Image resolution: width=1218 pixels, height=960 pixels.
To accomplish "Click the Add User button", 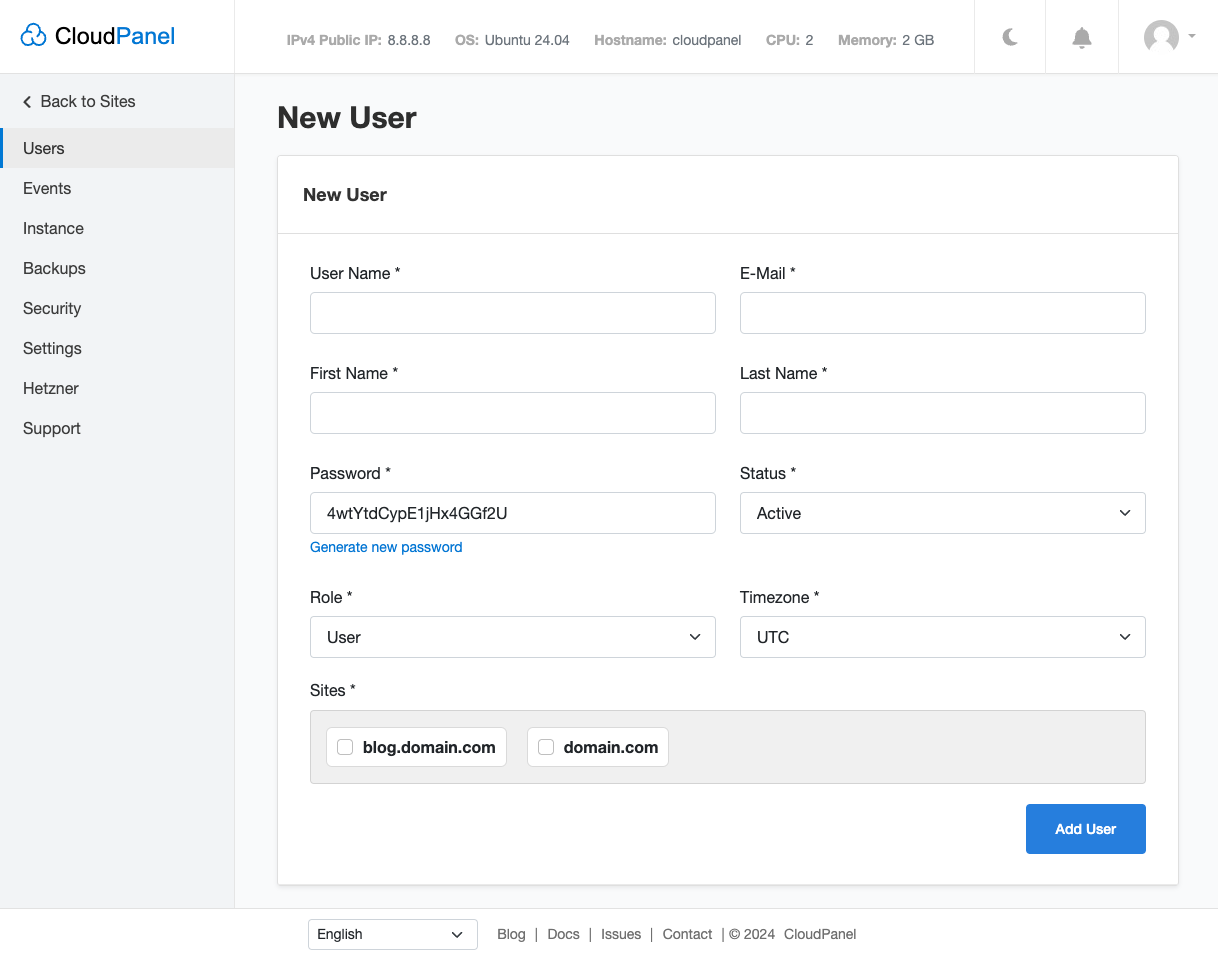I will point(1085,829).
